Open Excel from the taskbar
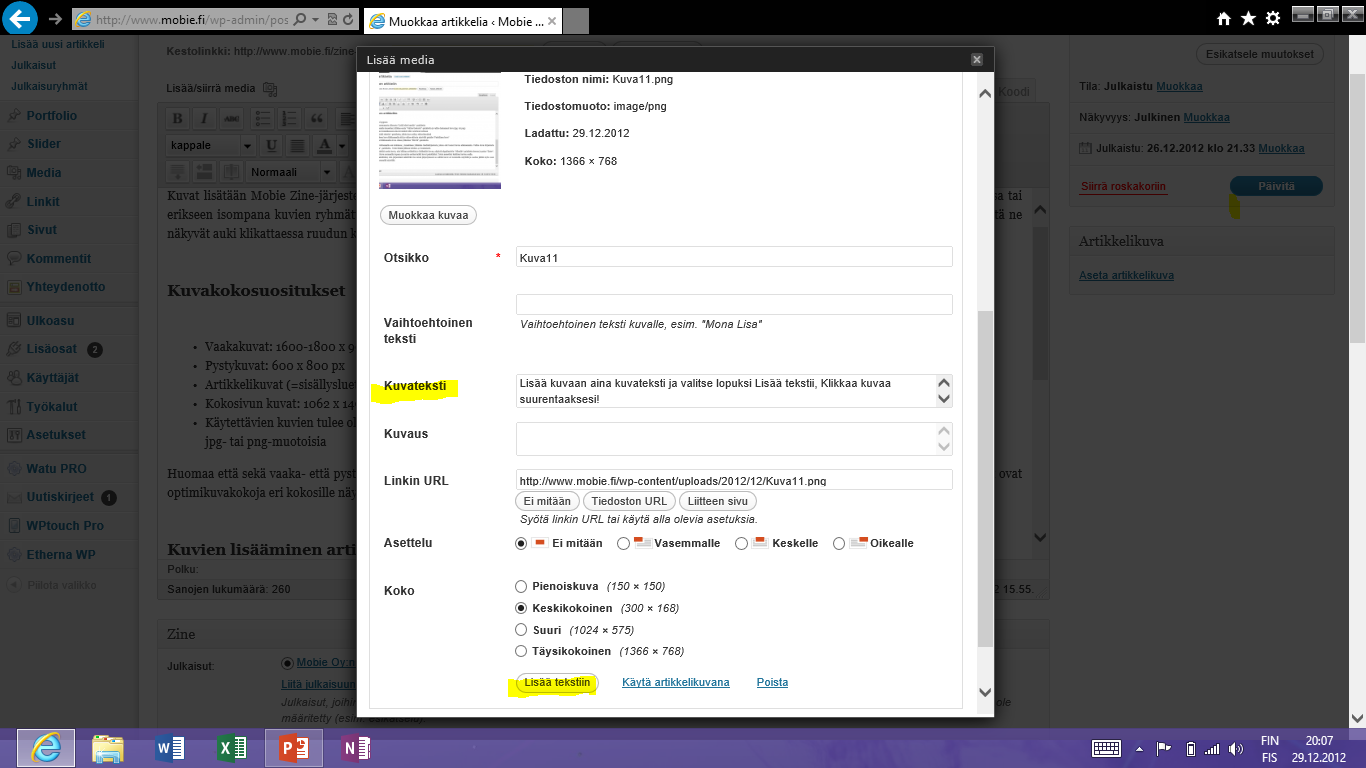Screen dimensions: 1366x768 coord(232,748)
